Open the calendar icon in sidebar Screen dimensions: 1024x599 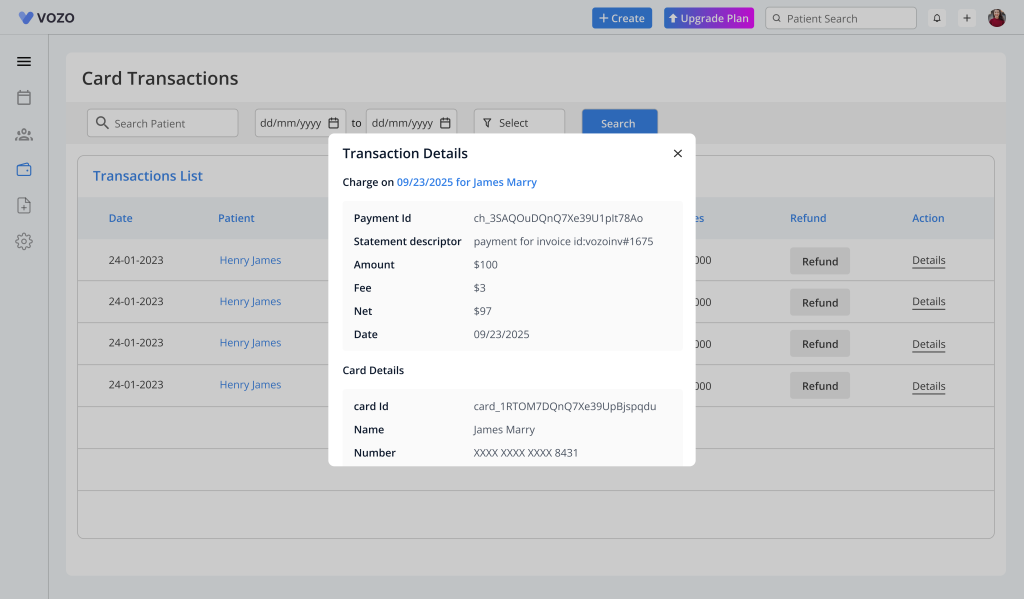[x=24, y=97]
